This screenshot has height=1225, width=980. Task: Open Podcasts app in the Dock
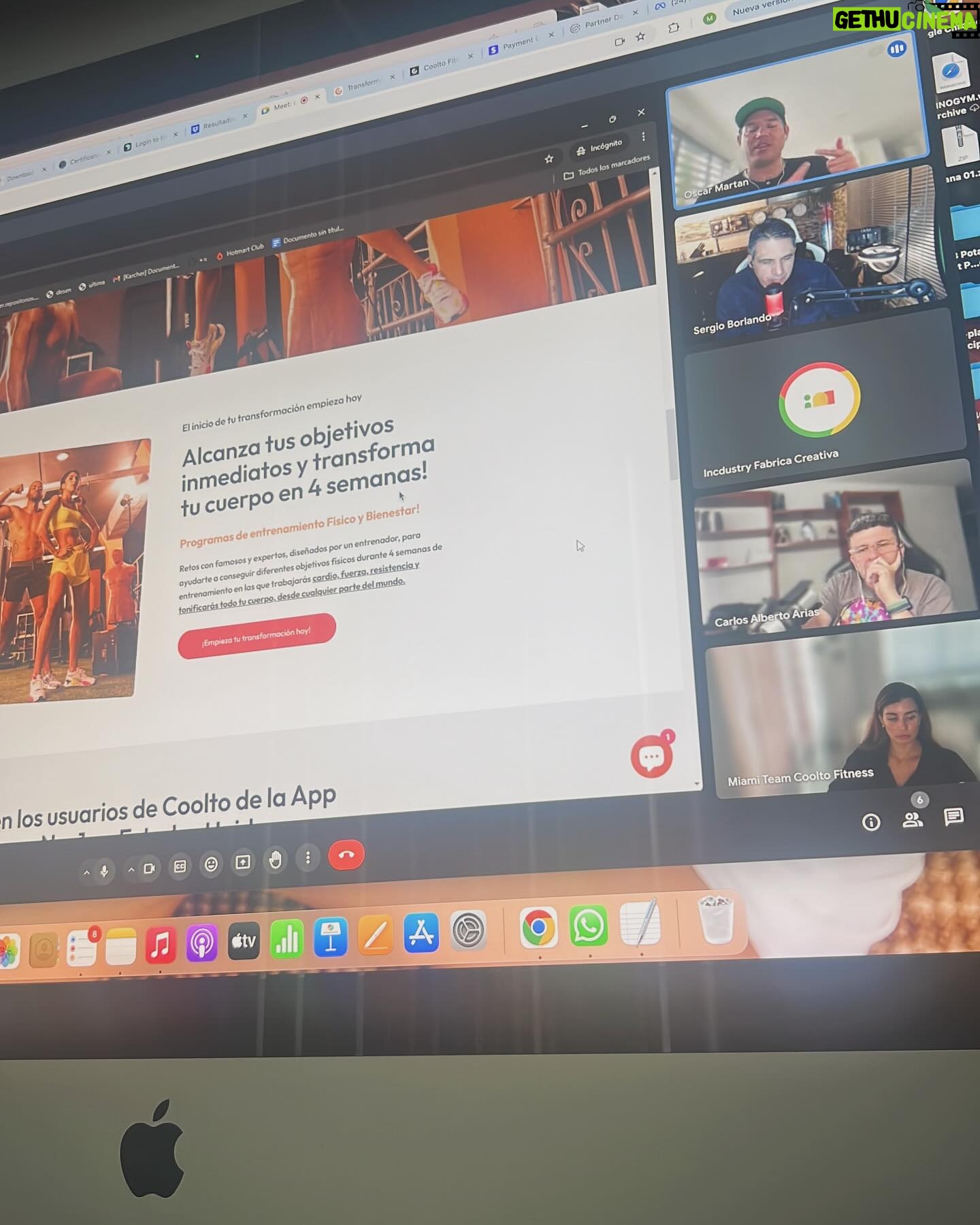201,943
